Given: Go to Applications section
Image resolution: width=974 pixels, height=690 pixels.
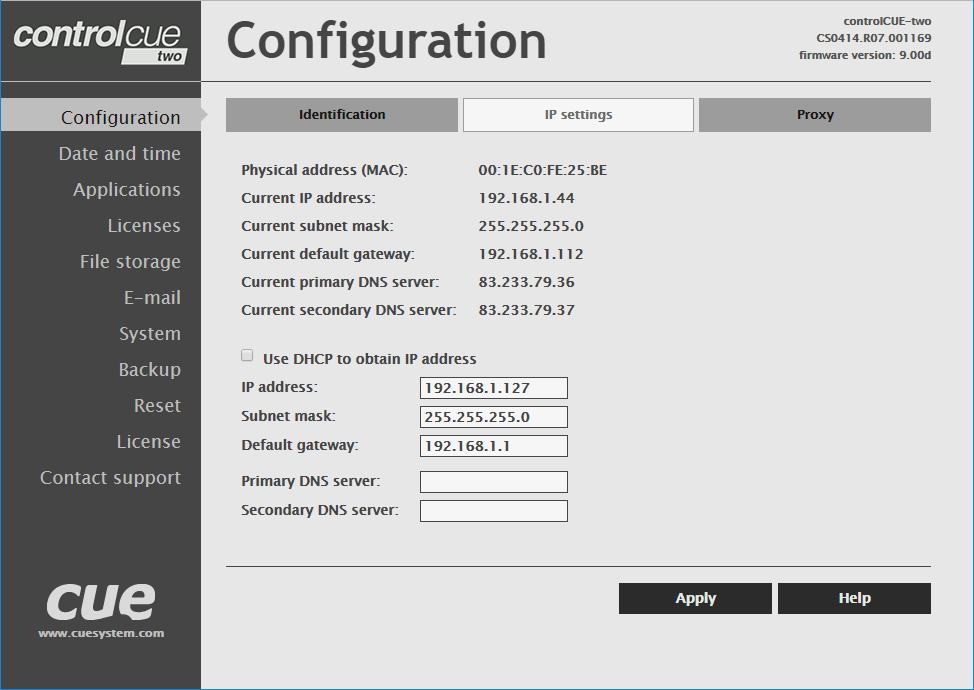Looking at the screenshot, I should (x=127, y=189).
